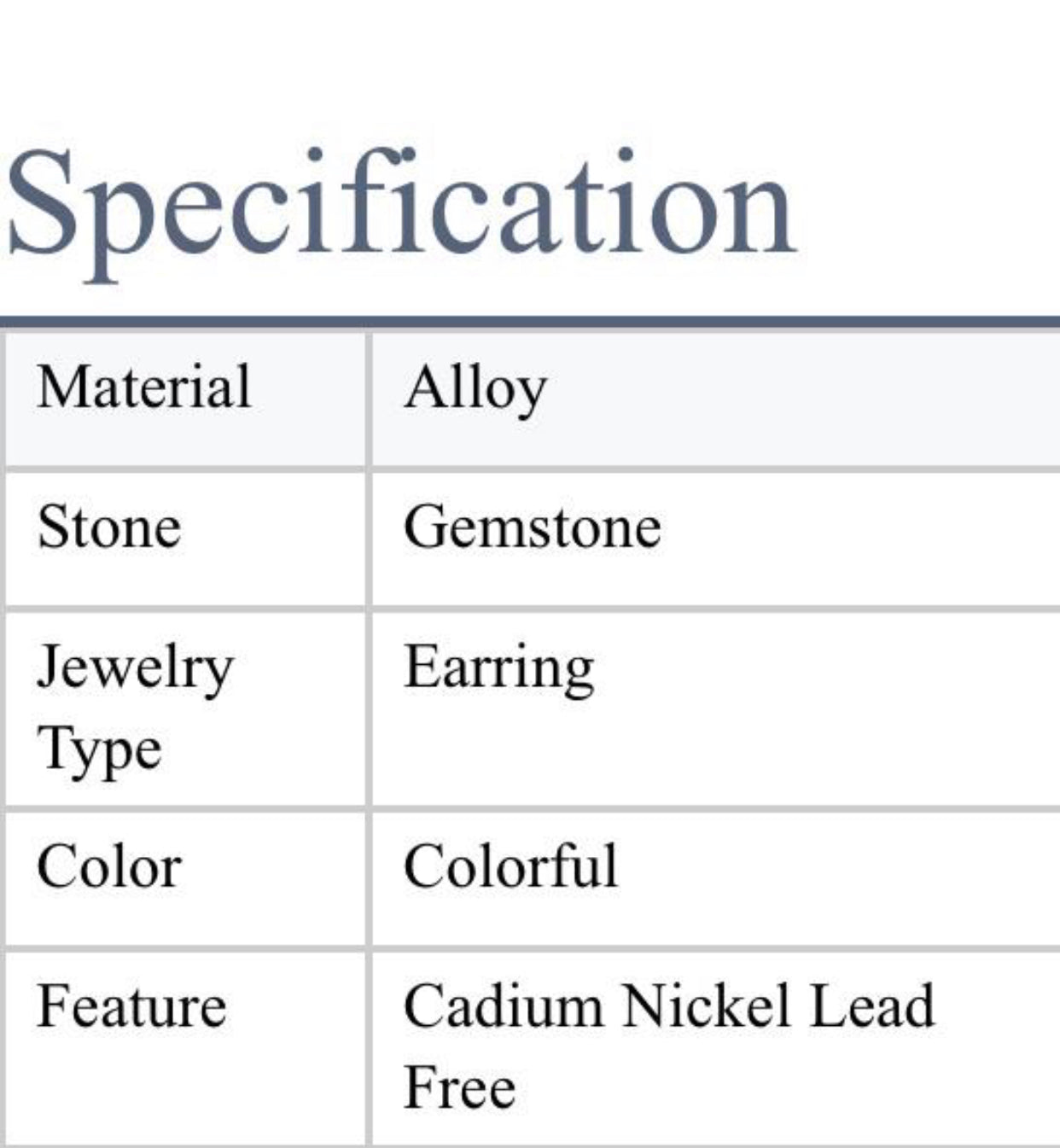Click the word Alloy
1060x1148 pixels.
click(475, 390)
